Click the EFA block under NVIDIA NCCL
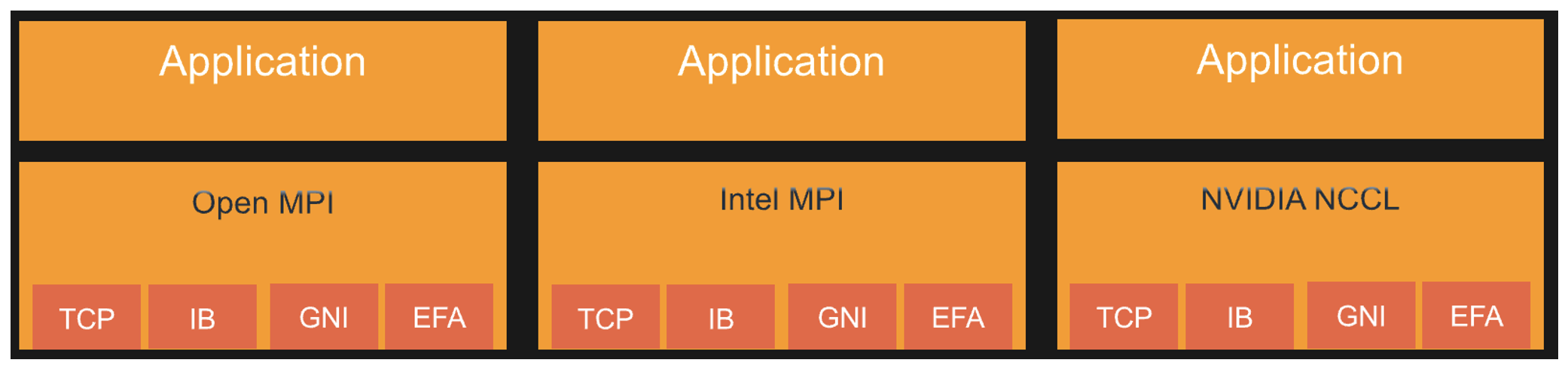Screen dimensions: 1568x372 tap(1476, 315)
